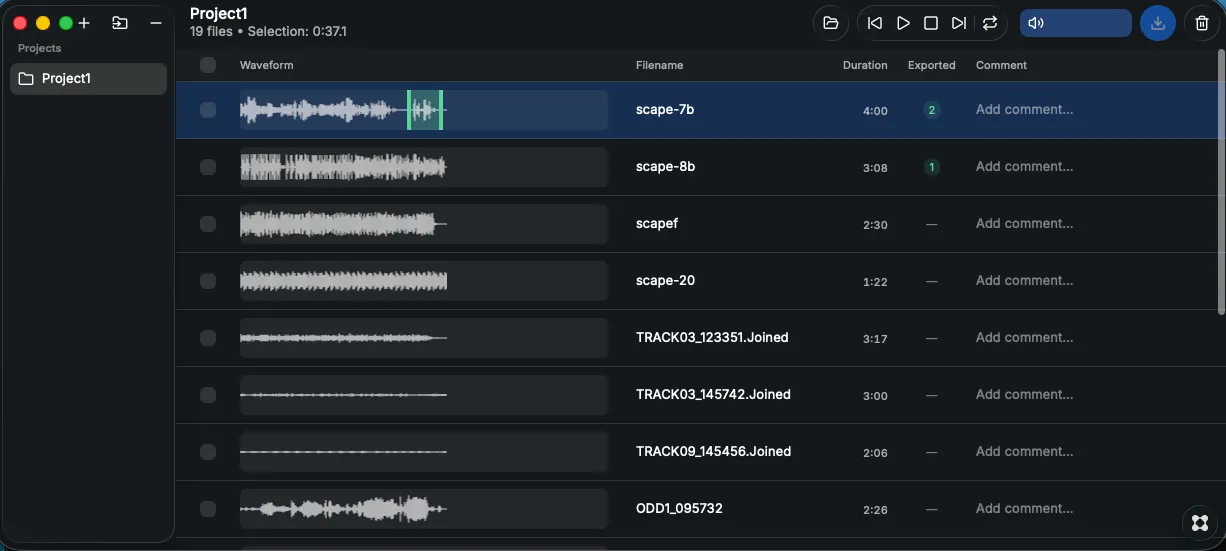
Task: Add comment for scape-20
Action: 1024,281
